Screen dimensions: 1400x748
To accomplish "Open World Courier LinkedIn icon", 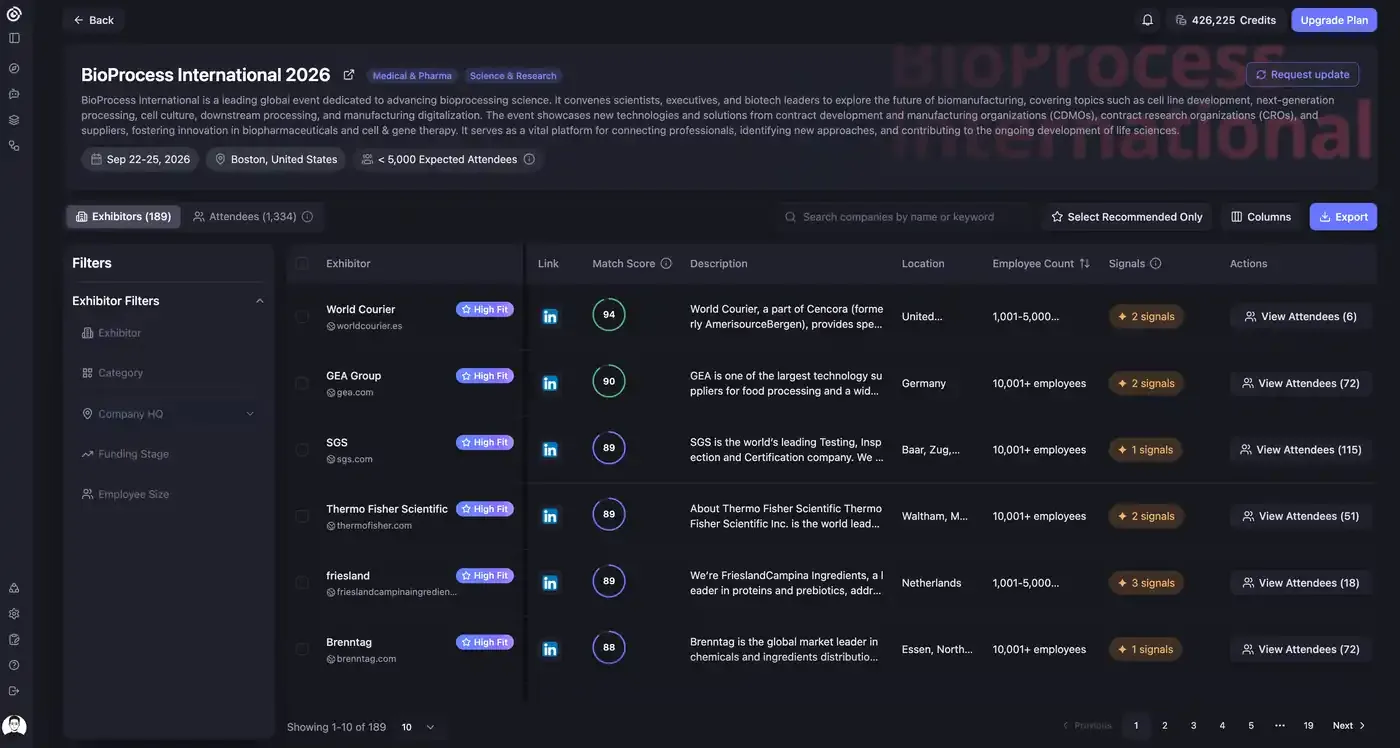I will [550, 316].
